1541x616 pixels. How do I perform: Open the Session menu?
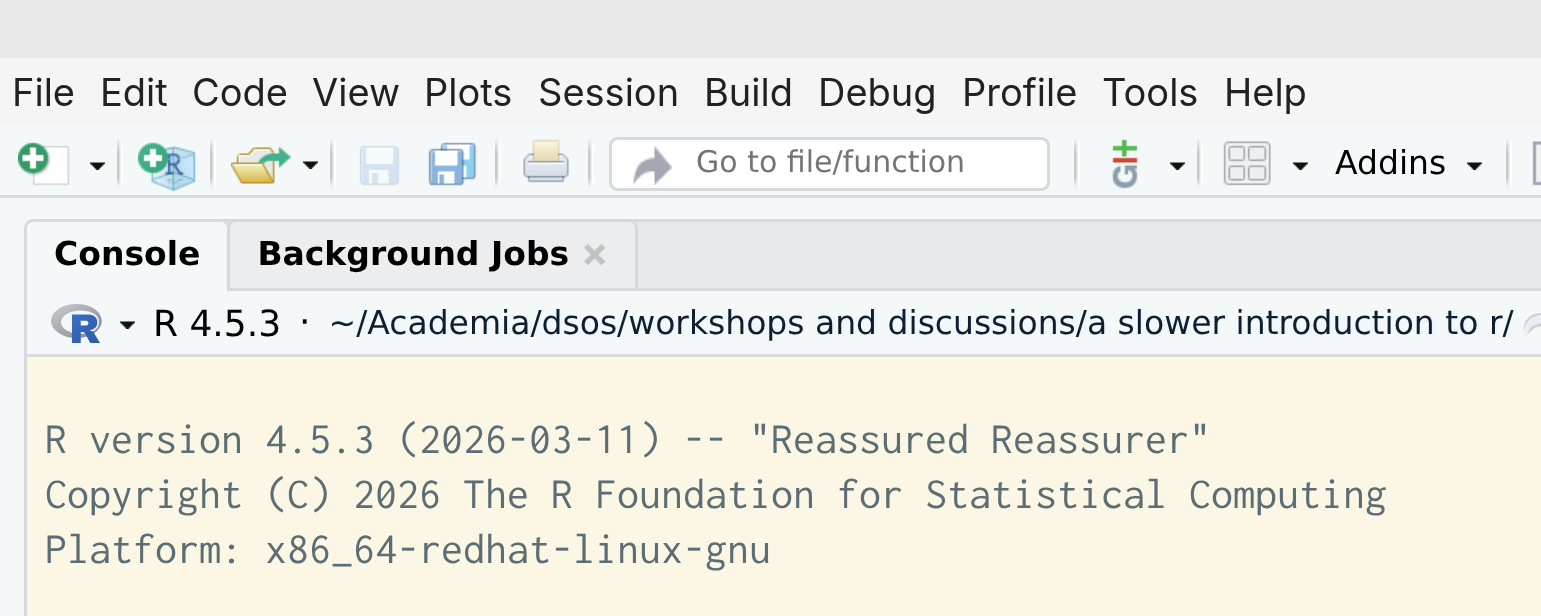[x=608, y=93]
